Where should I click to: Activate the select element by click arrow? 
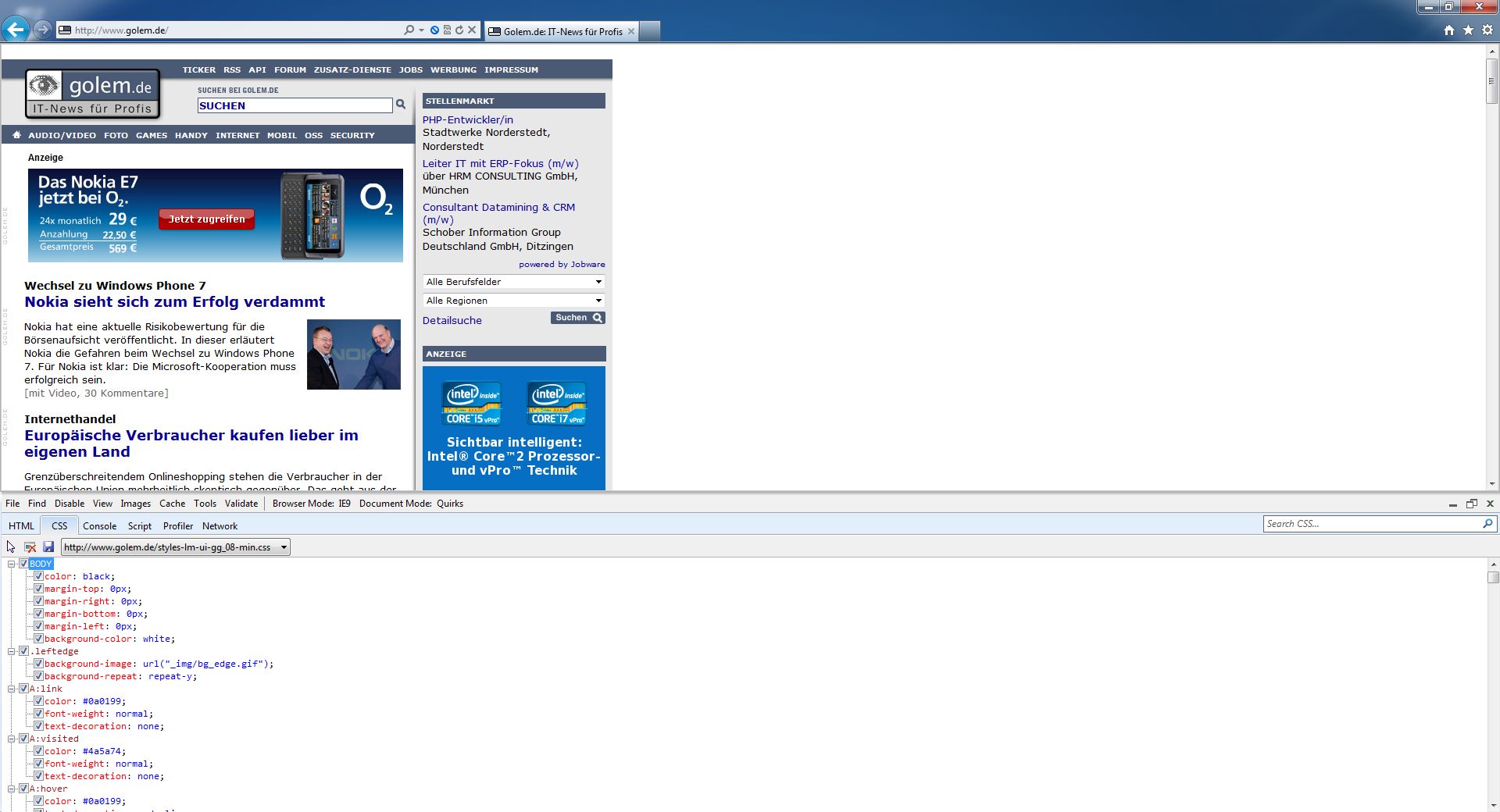[11, 547]
